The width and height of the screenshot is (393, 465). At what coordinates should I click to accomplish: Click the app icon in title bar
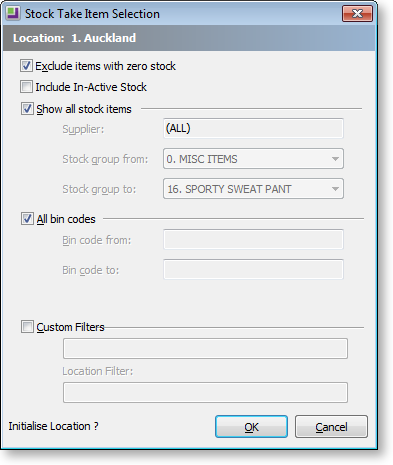(x=13, y=13)
